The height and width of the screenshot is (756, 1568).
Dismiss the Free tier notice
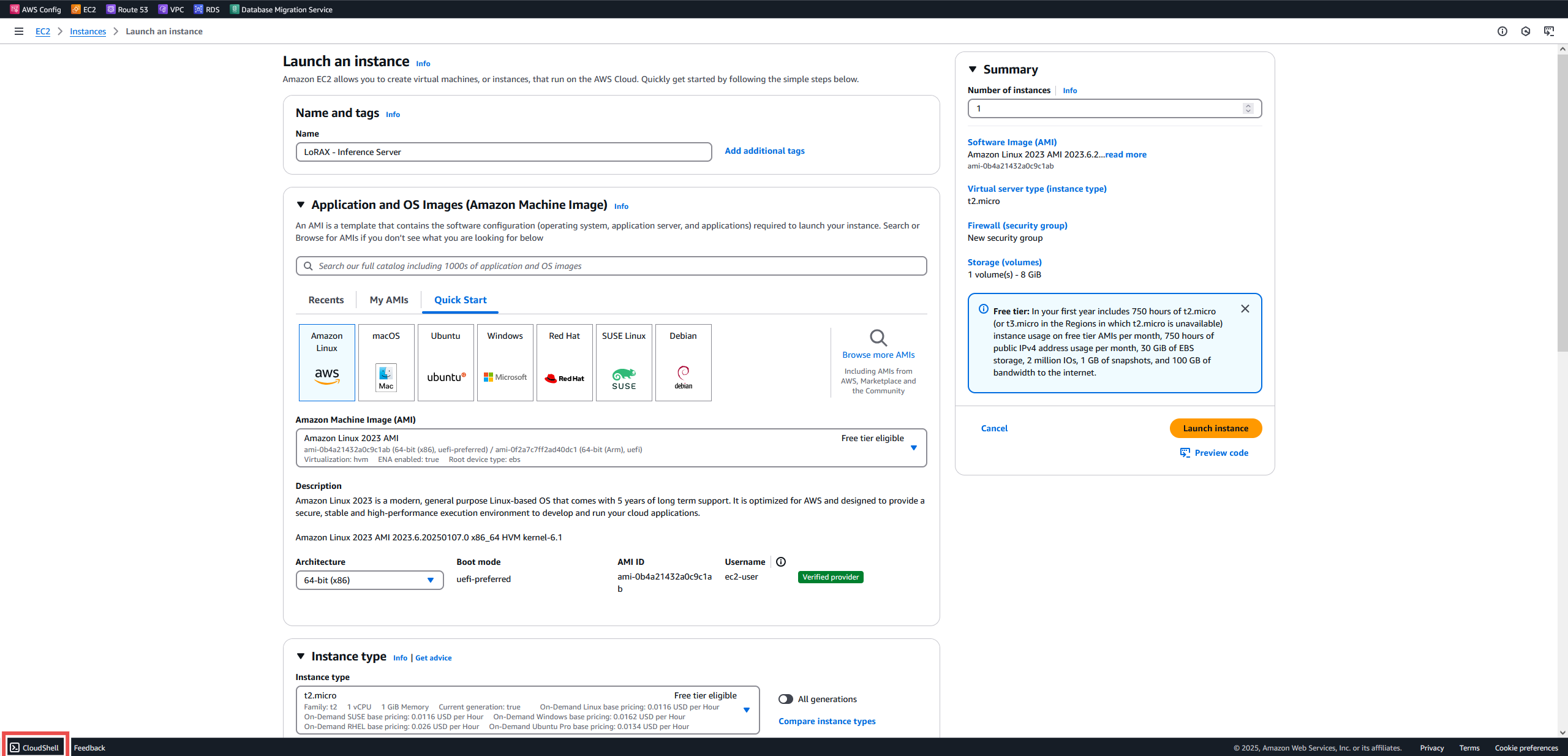[x=1245, y=309]
